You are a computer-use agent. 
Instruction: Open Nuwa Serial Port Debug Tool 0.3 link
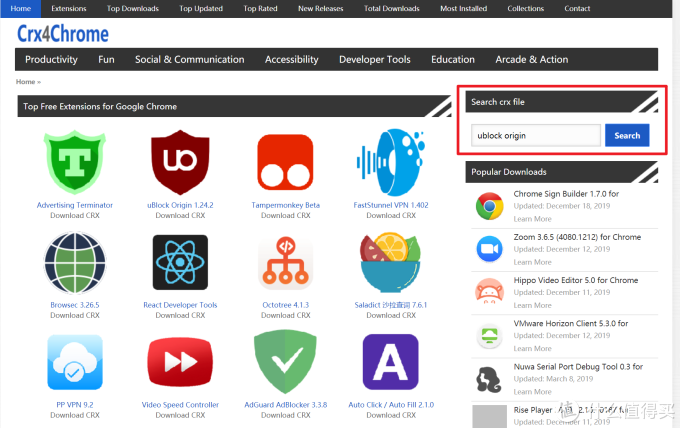click(x=578, y=367)
